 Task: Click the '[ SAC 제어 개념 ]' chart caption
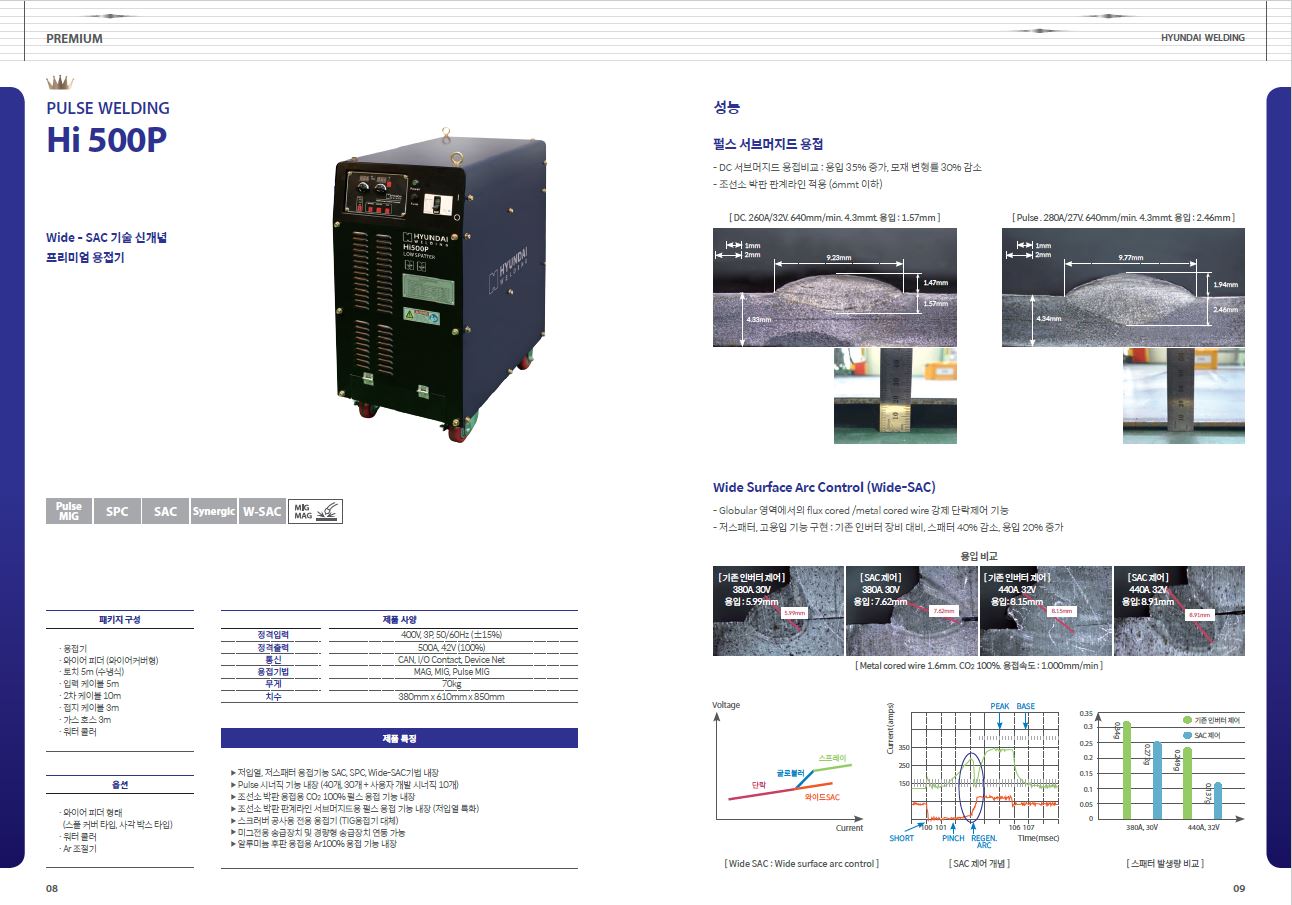[x=979, y=863]
